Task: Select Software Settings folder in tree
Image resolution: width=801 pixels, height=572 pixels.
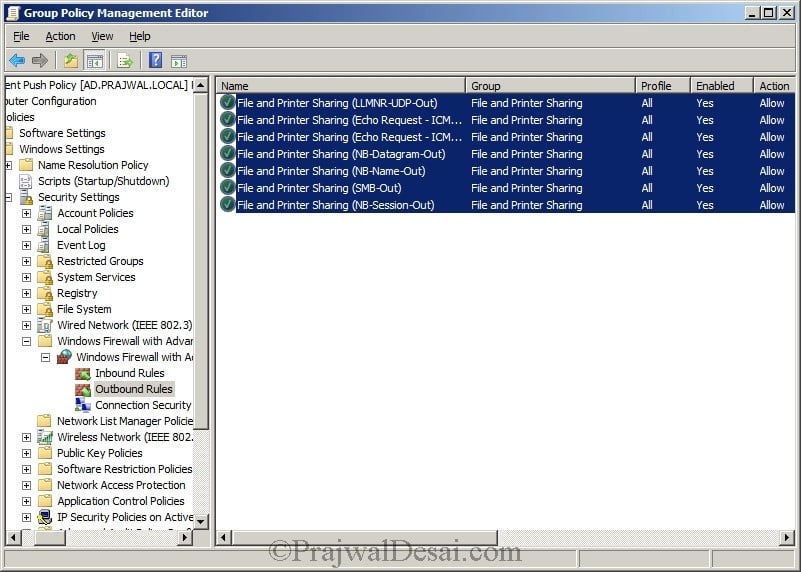Action: [x=62, y=133]
